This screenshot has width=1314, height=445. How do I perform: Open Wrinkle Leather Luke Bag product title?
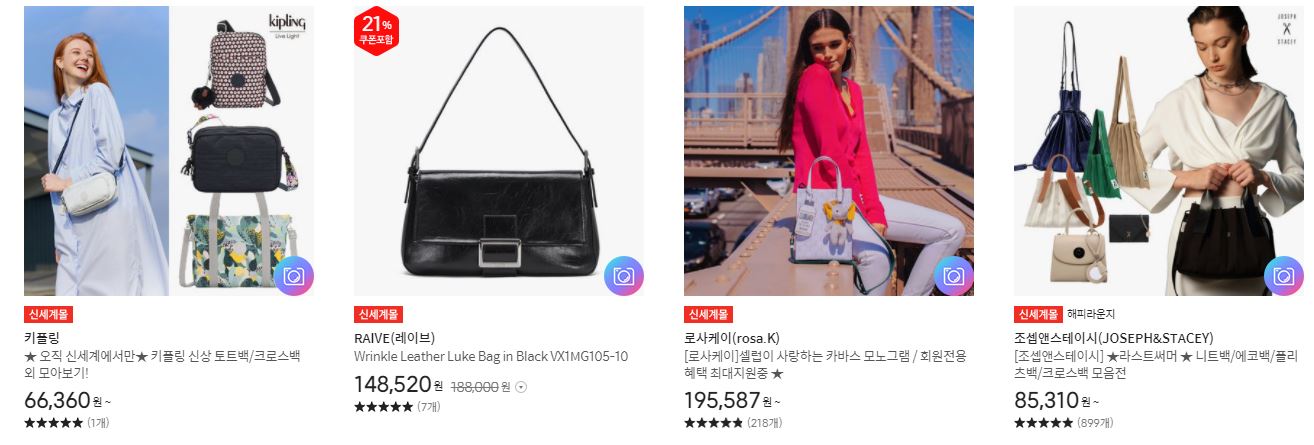pos(491,356)
